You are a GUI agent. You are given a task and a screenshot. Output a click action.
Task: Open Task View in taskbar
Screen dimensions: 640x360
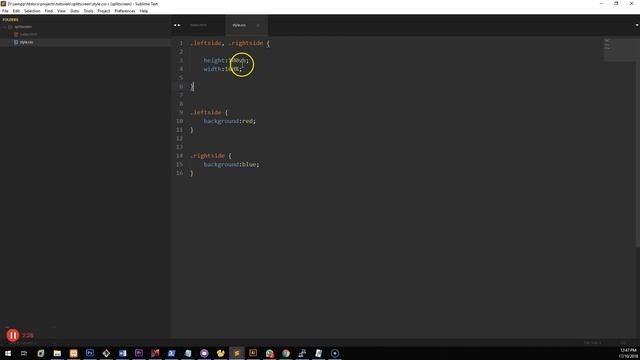pos(24,353)
